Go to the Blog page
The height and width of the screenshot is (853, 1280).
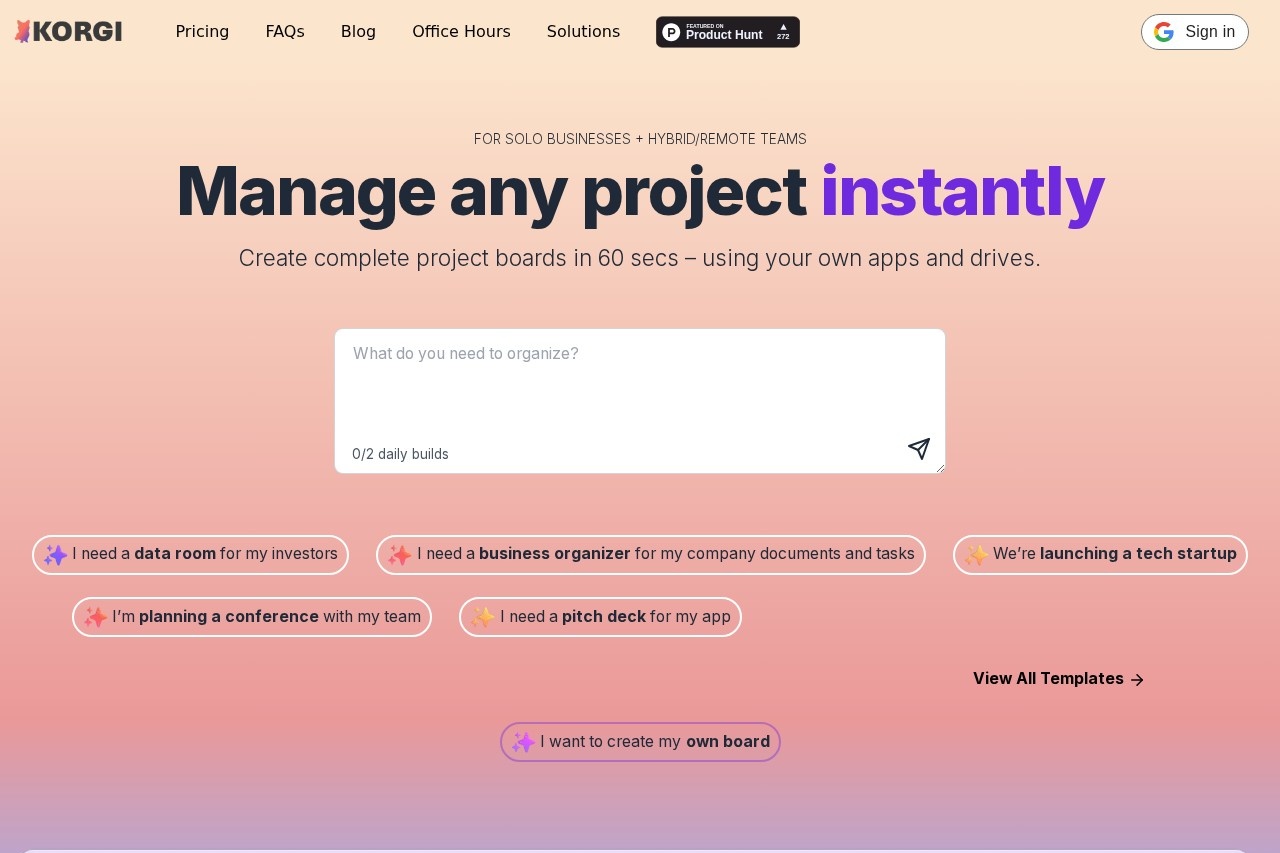[358, 32]
